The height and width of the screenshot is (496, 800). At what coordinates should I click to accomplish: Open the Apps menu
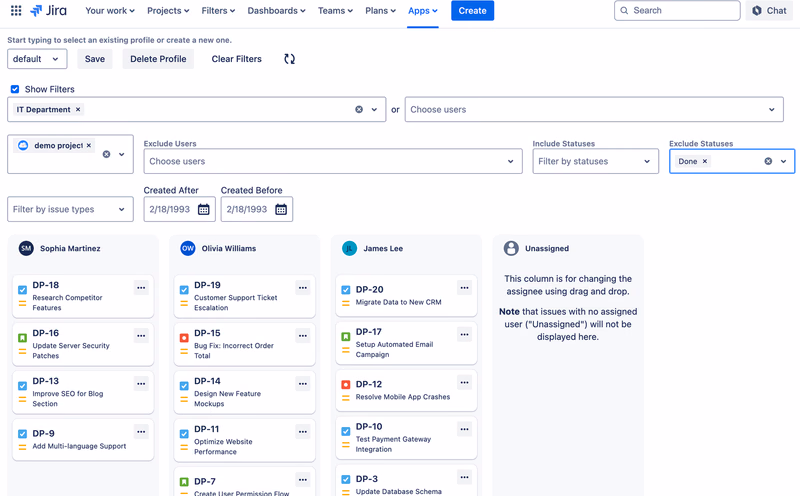(422, 11)
